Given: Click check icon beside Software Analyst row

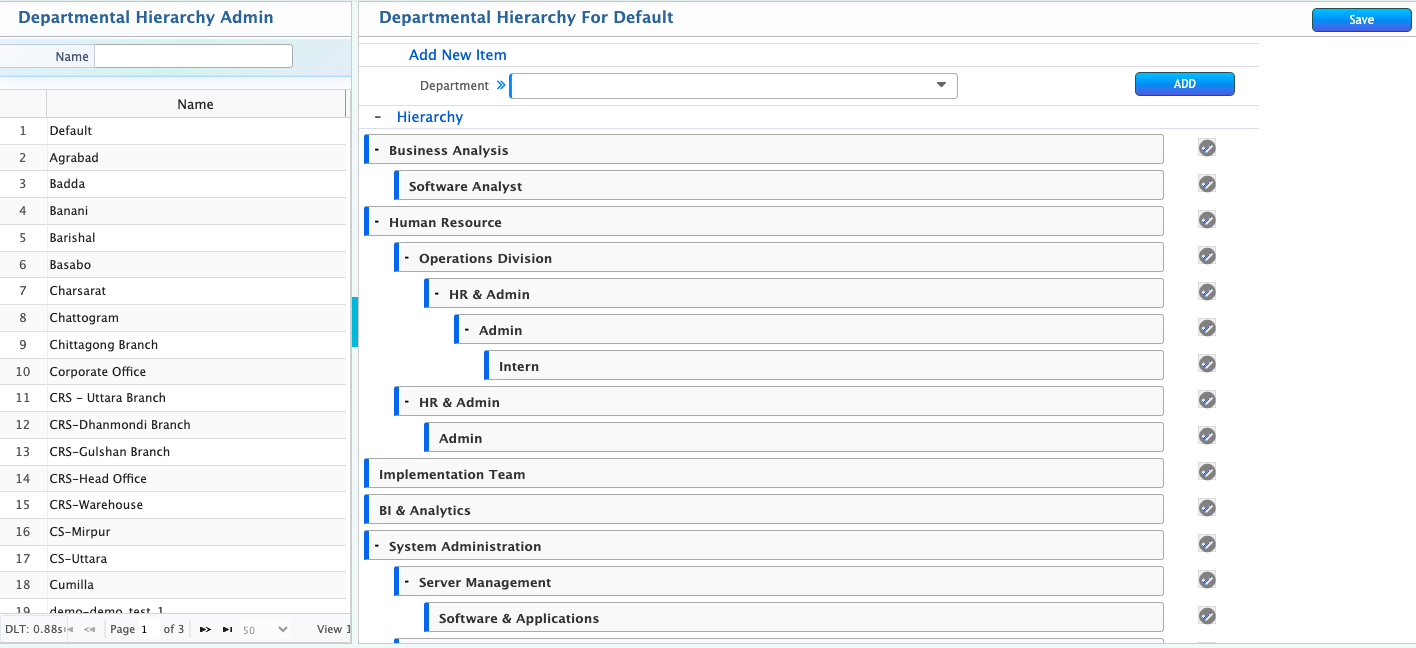Looking at the screenshot, I should 1207,184.
